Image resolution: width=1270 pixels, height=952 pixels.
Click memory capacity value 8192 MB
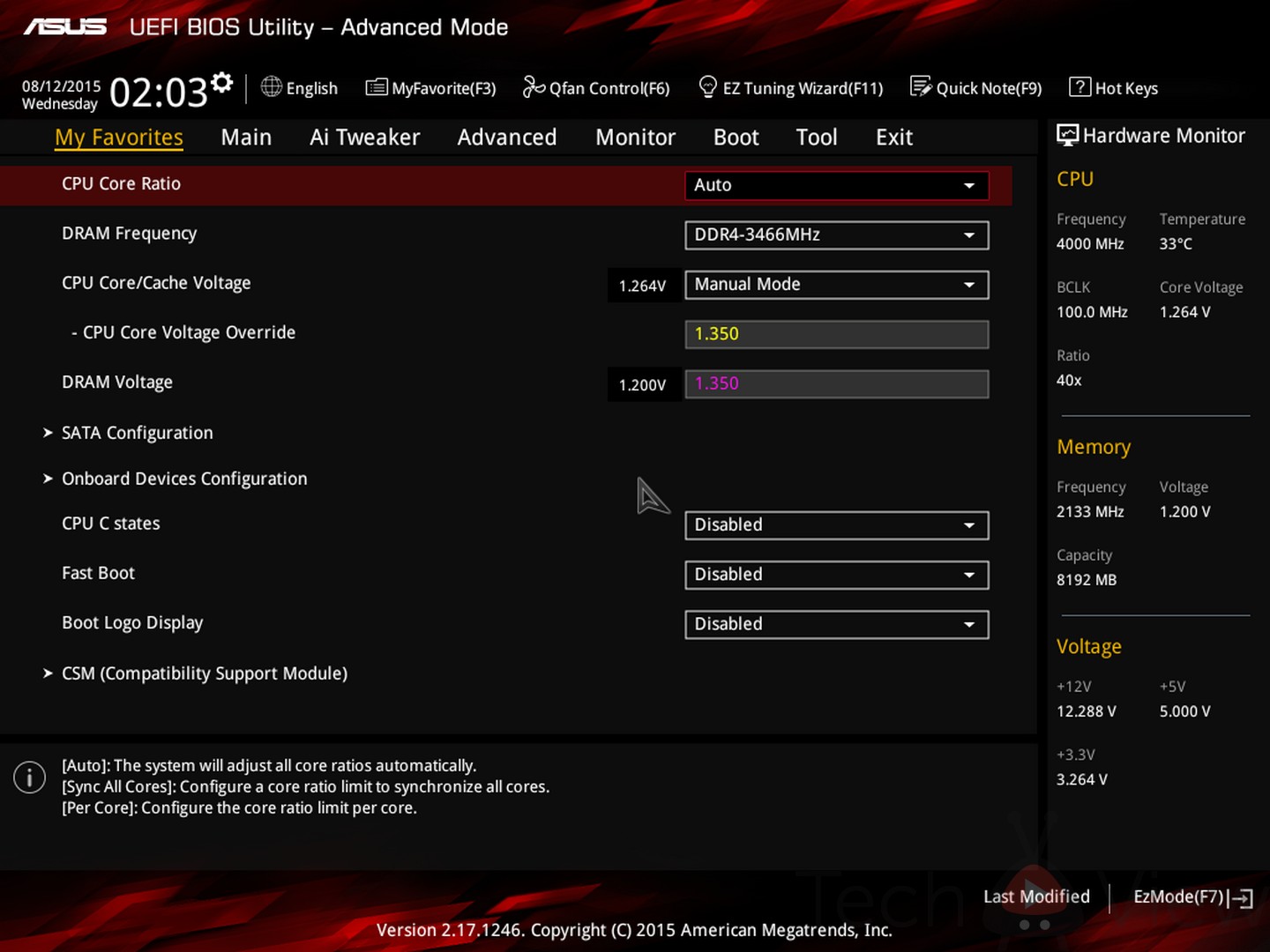pos(1087,580)
